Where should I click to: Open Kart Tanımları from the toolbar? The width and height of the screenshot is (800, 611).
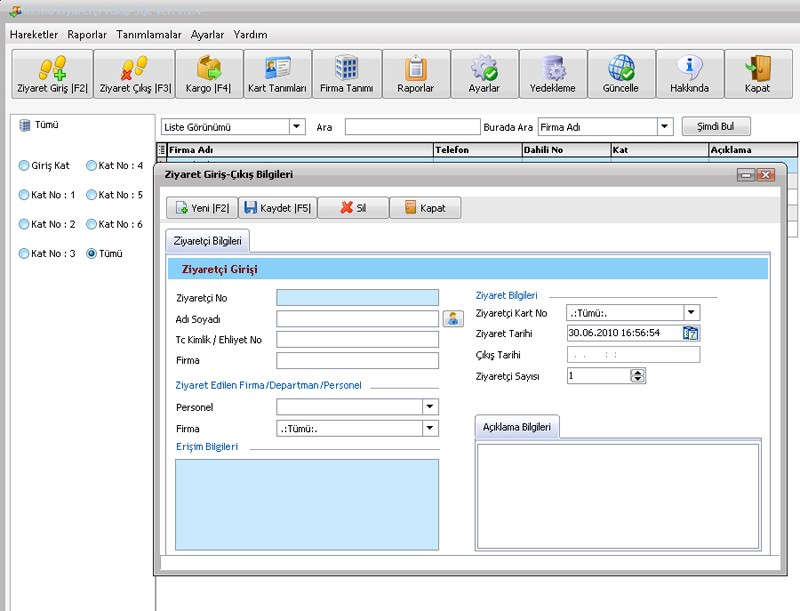[278, 74]
